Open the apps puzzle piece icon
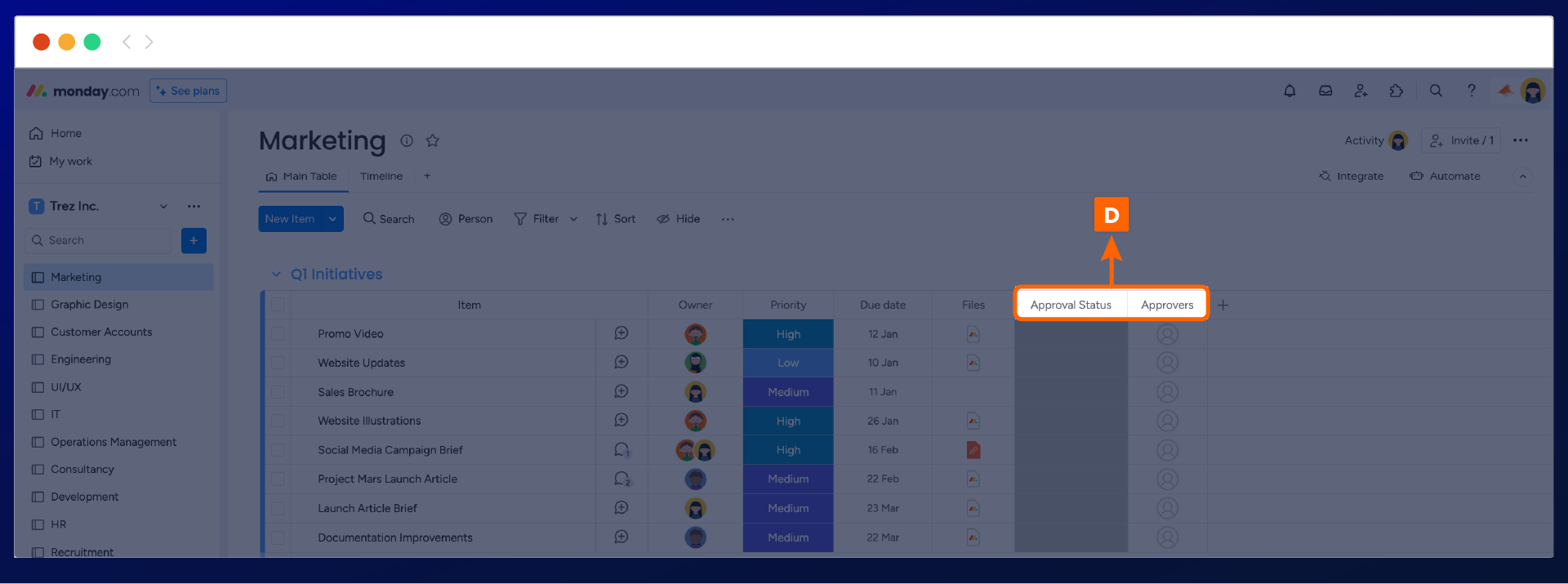Screen dimensions: 1568x584 [x=1396, y=91]
